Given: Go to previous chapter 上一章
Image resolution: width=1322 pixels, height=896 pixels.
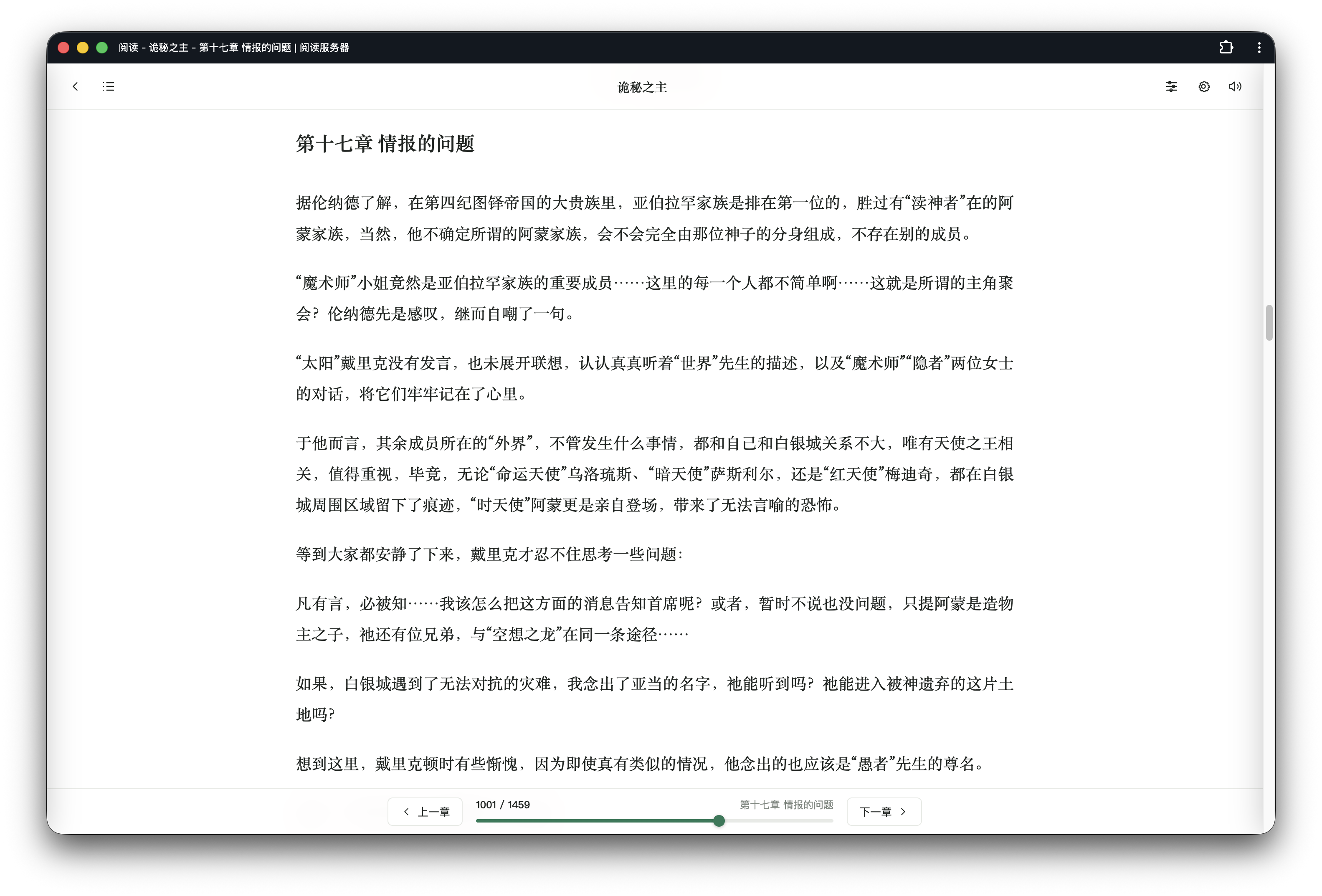Looking at the screenshot, I should click(425, 812).
